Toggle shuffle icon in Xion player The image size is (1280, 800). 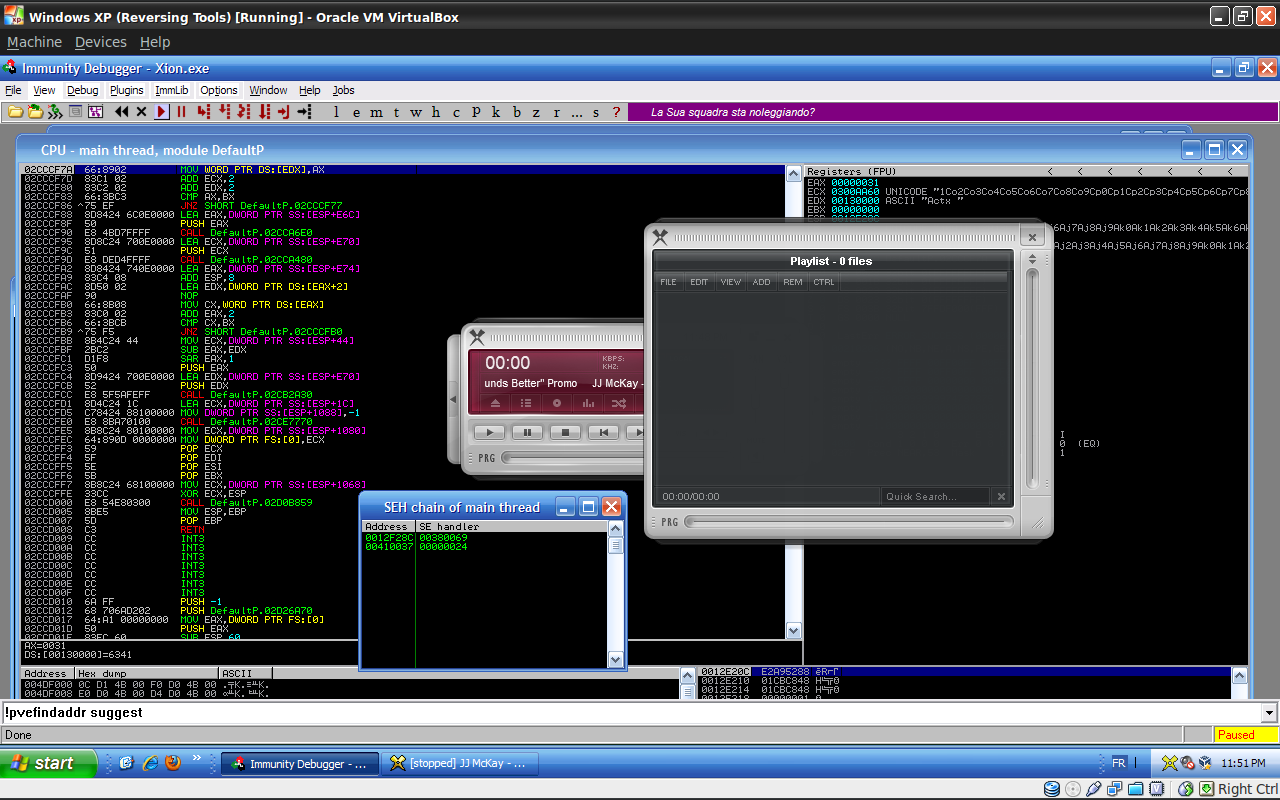click(x=619, y=403)
